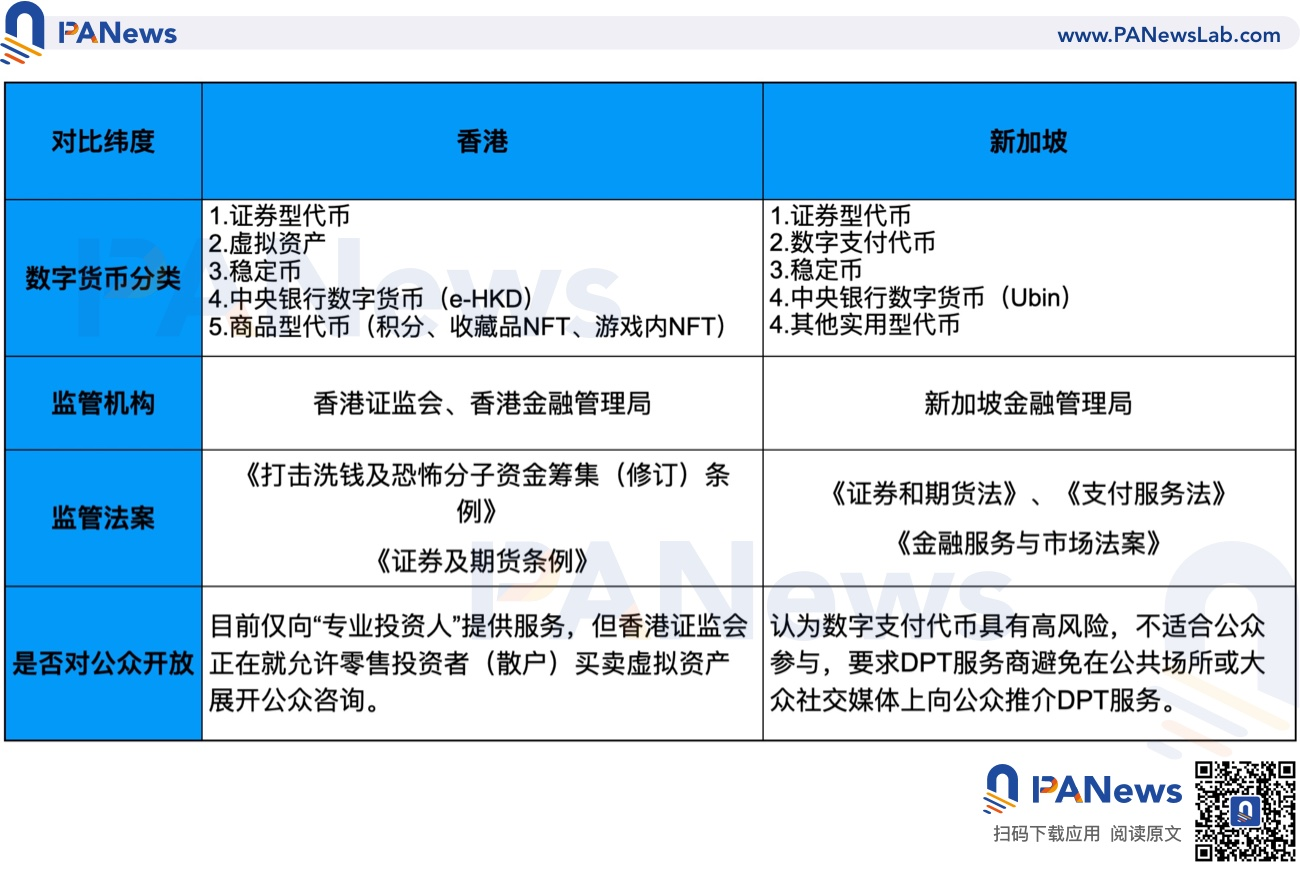Image resolution: width=1300 pixels, height=871 pixels.
Task: Click the QR code at bottom right
Action: (x=1246, y=810)
